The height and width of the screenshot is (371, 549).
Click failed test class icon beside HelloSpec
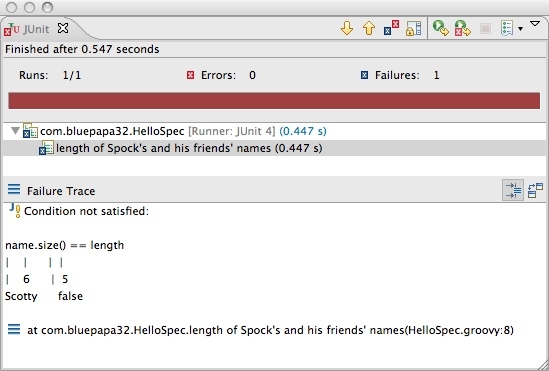tap(30, 131)
